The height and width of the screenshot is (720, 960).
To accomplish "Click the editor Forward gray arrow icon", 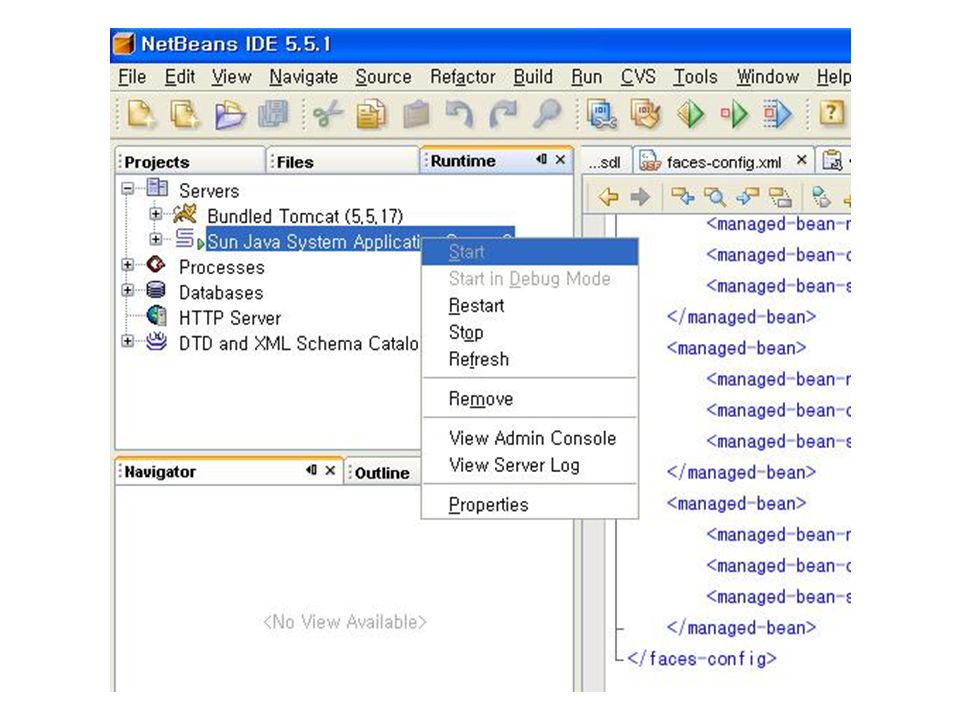I will [x=640, y=197].
